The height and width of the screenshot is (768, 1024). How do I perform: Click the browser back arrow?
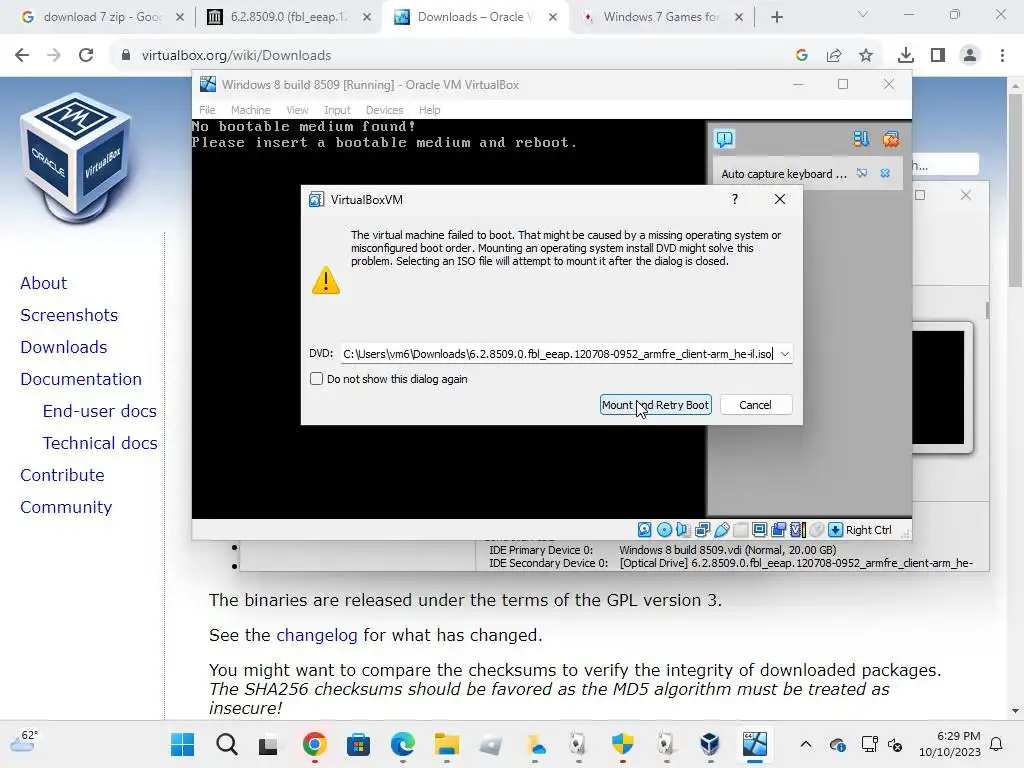(x=22, y=56)
